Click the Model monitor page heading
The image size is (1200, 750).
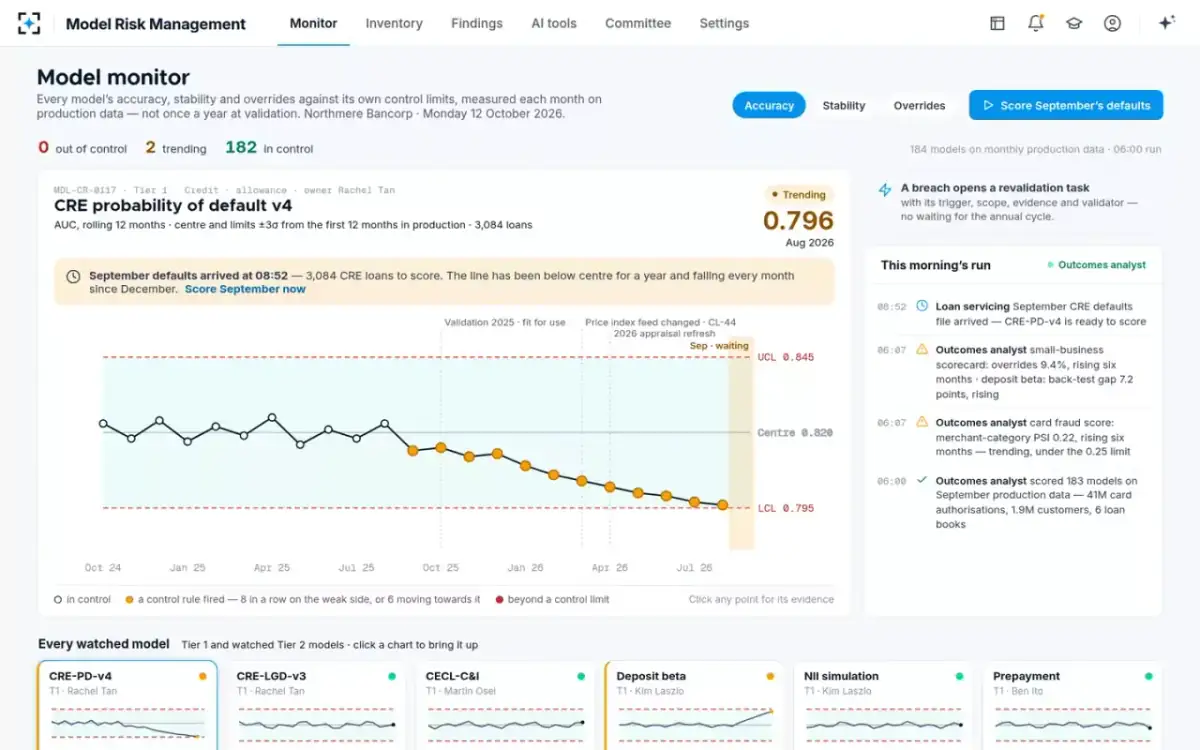pyautogui.click(x=113, y=77)
